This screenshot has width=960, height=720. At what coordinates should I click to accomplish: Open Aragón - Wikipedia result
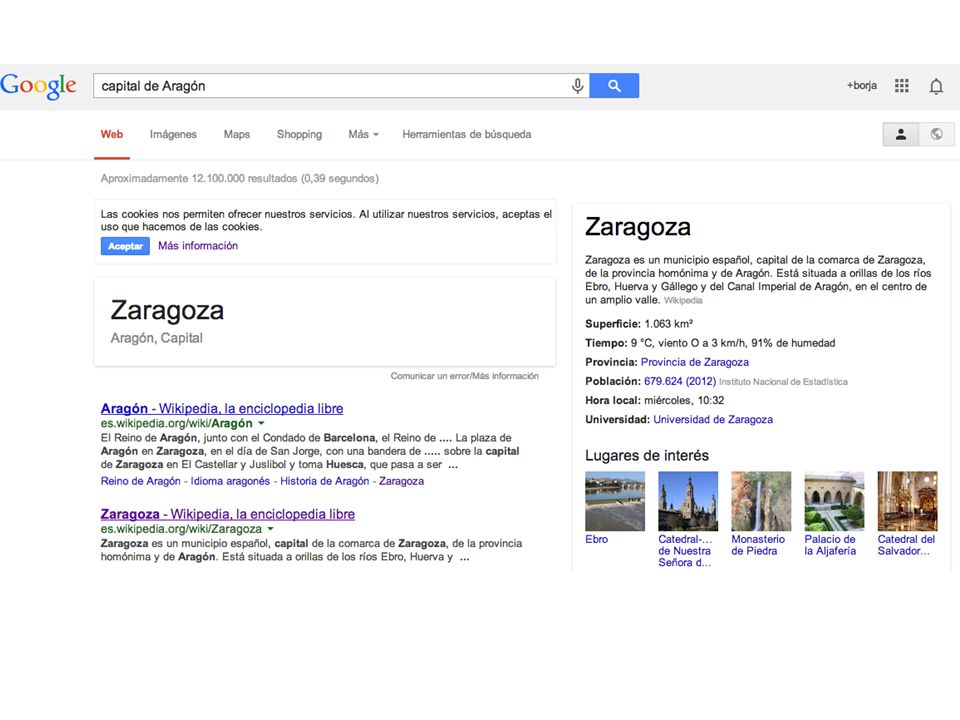[x=222, y=408]
